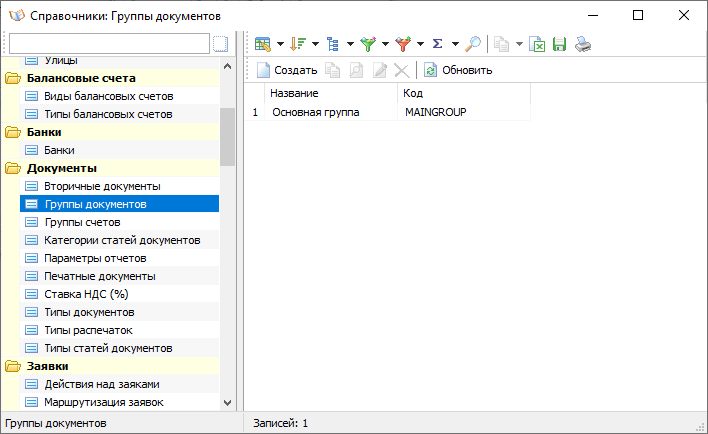Open the table columns setup icon
The height and width of the screenshot is (434, 708).
(x=263, y=44)
